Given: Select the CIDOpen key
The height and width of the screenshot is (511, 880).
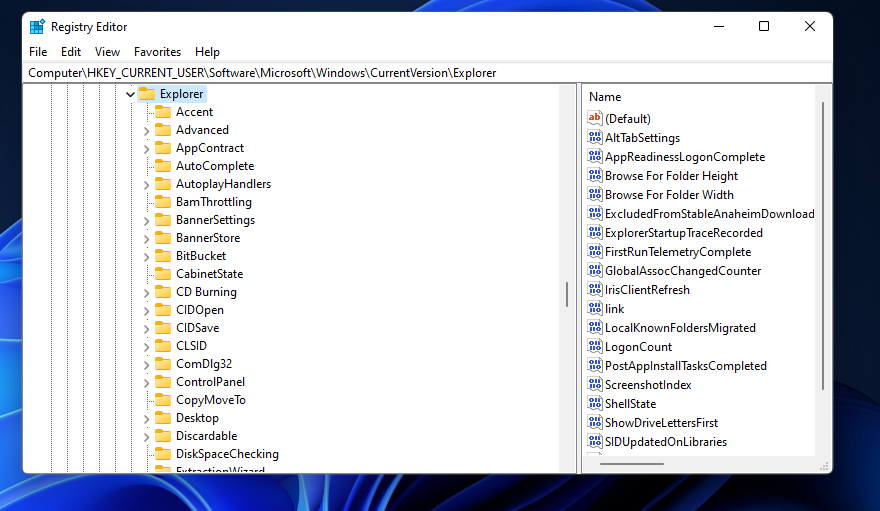Looking at the screenshot, I should point(199,310).
